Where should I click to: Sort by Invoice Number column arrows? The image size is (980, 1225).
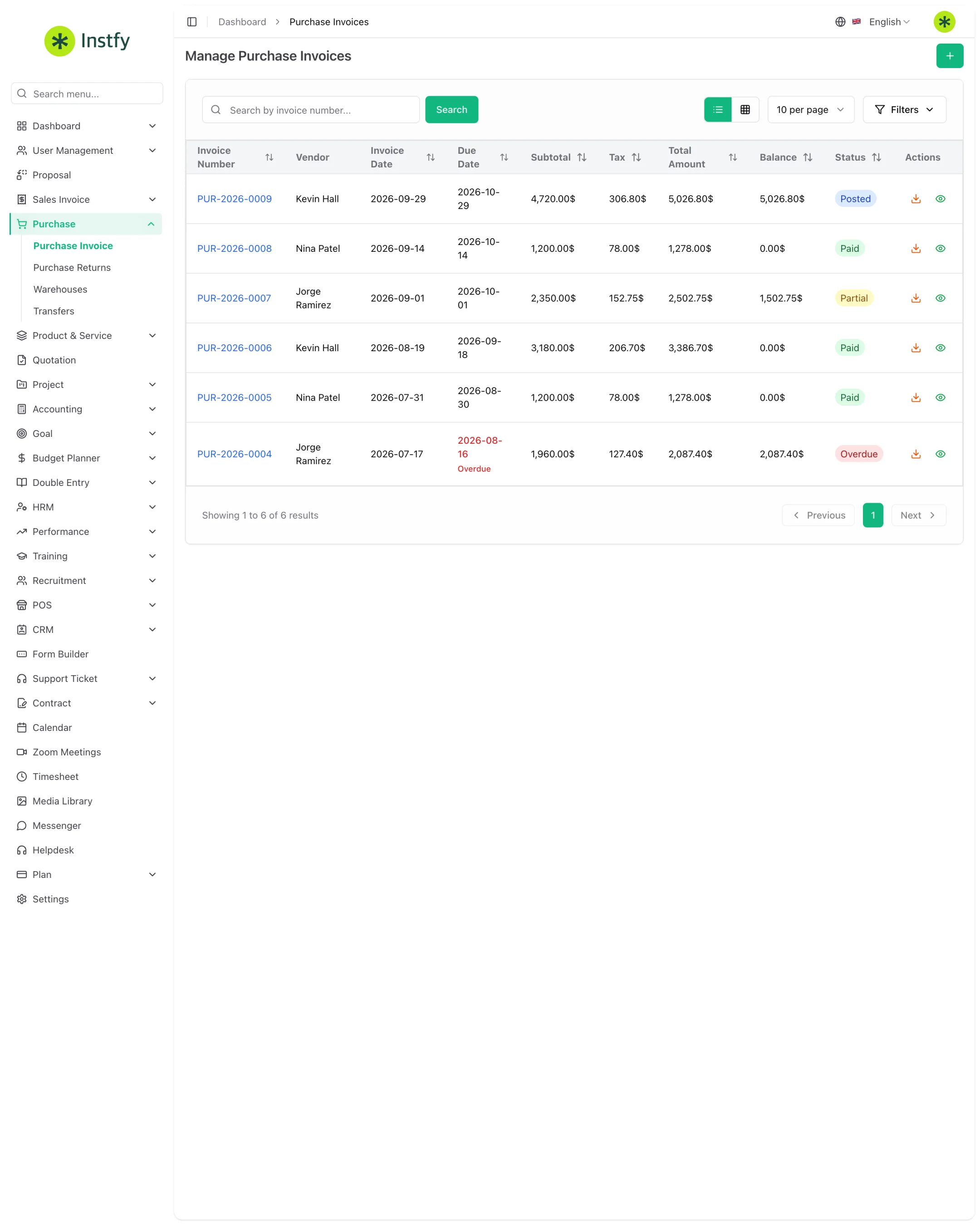click(269, 157)
